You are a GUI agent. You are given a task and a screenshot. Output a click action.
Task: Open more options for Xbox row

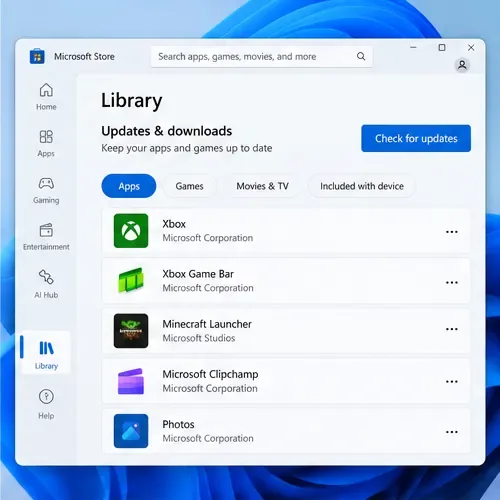point(452,232)
